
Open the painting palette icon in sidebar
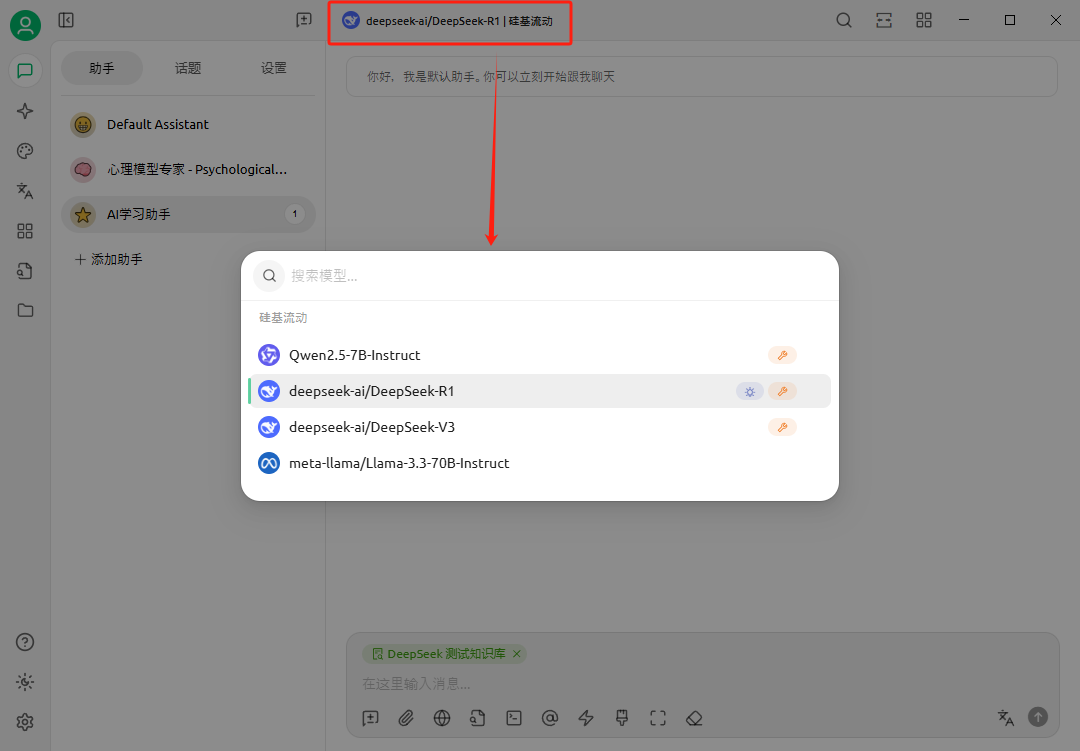[x=25, y=151]
